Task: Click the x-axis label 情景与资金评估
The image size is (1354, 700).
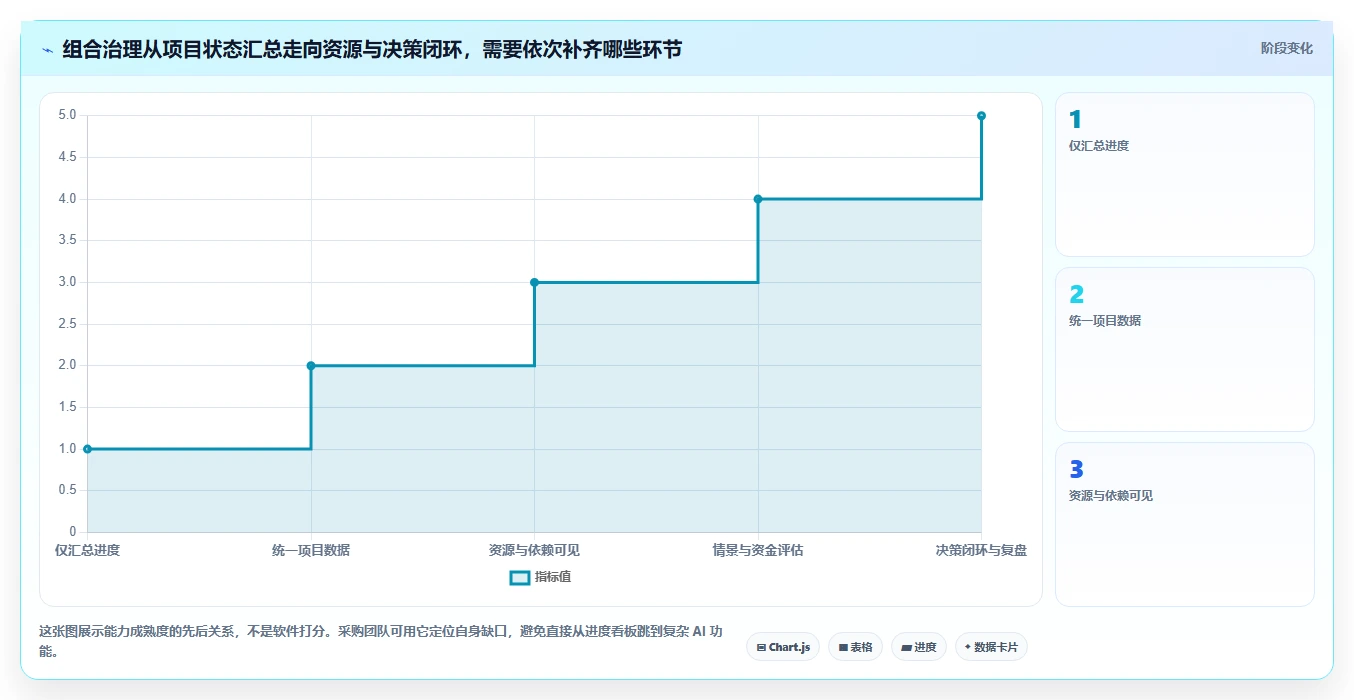Action: (758, 550)
